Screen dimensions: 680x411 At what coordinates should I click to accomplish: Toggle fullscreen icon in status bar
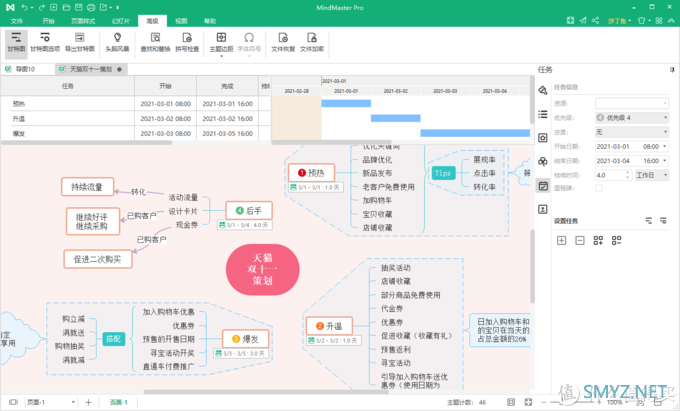[x=528, y=402]
